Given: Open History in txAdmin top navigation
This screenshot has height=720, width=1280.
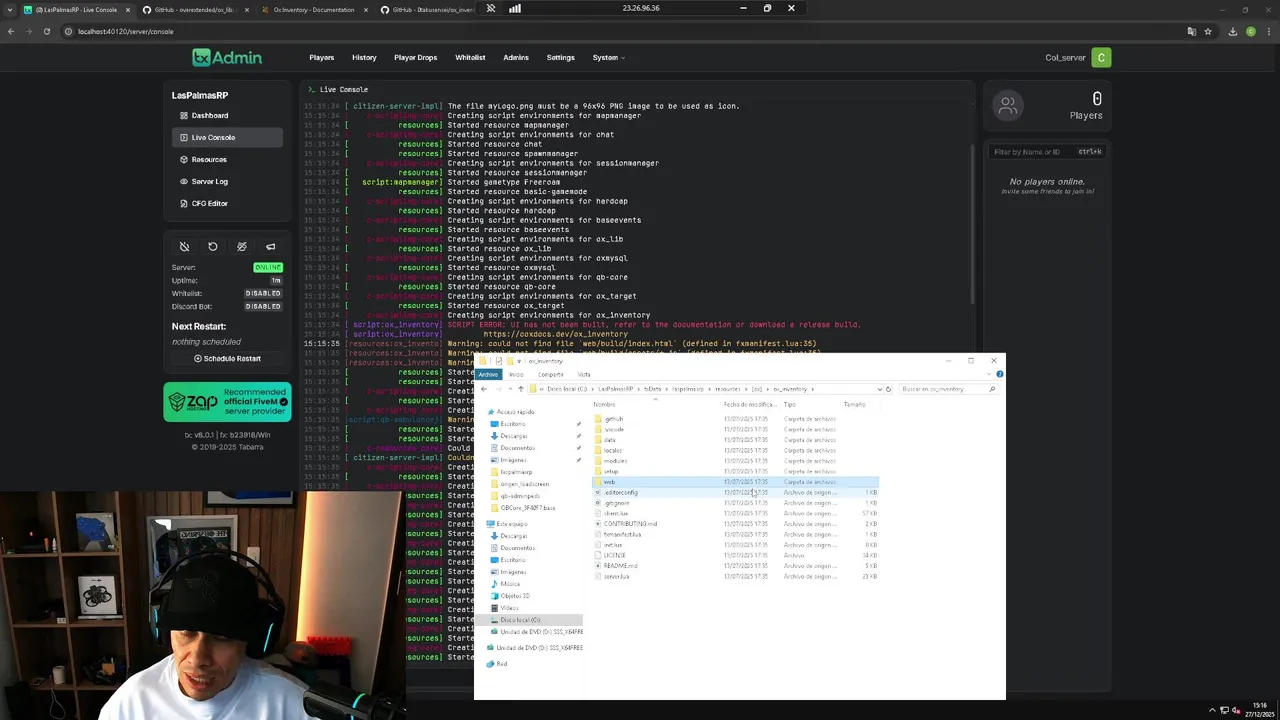Looking at the screenshot, I should 364,57.
